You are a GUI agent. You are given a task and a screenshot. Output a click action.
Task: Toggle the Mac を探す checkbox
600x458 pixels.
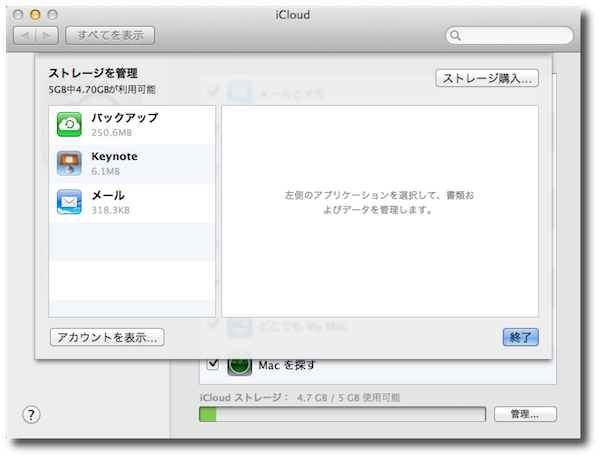213,364
